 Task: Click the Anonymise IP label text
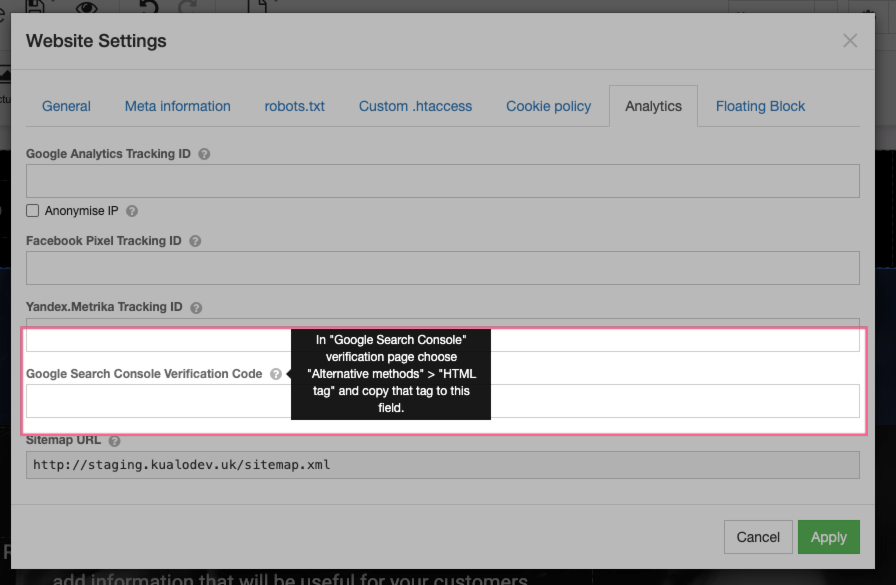coord(82,211)
